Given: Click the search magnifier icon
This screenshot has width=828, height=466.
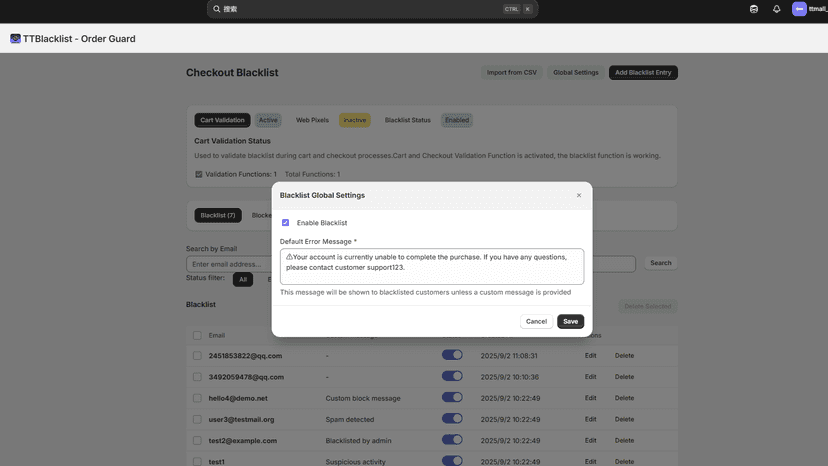Looking at the screenshot, I should [x=217, y=9].
